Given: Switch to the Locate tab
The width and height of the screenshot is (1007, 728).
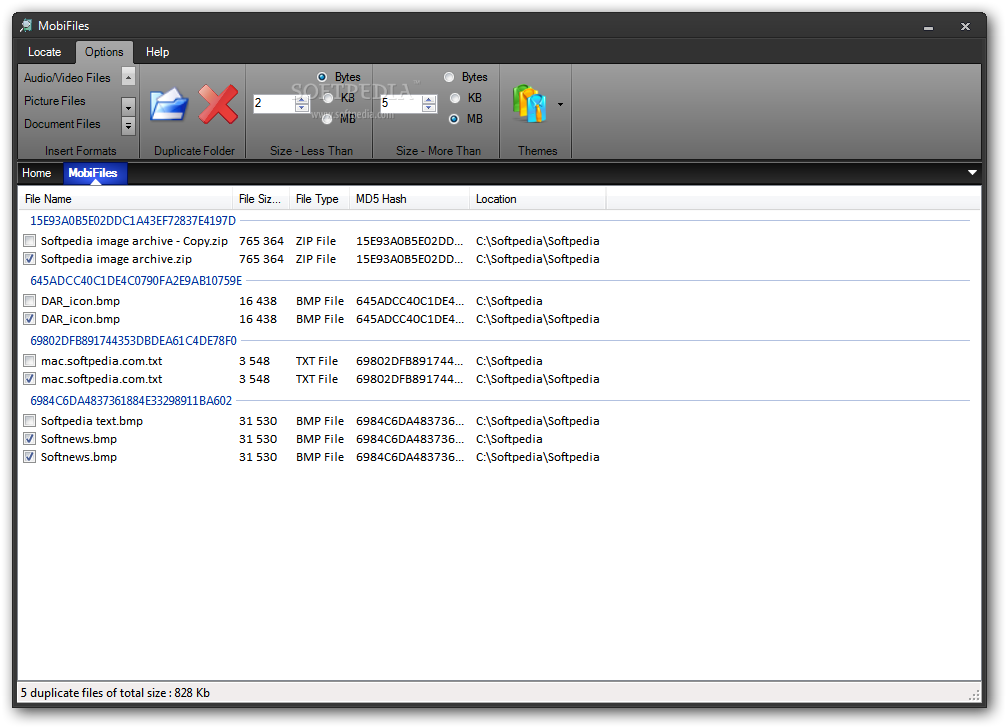Looking at the screenshot, I should [44, 52].
